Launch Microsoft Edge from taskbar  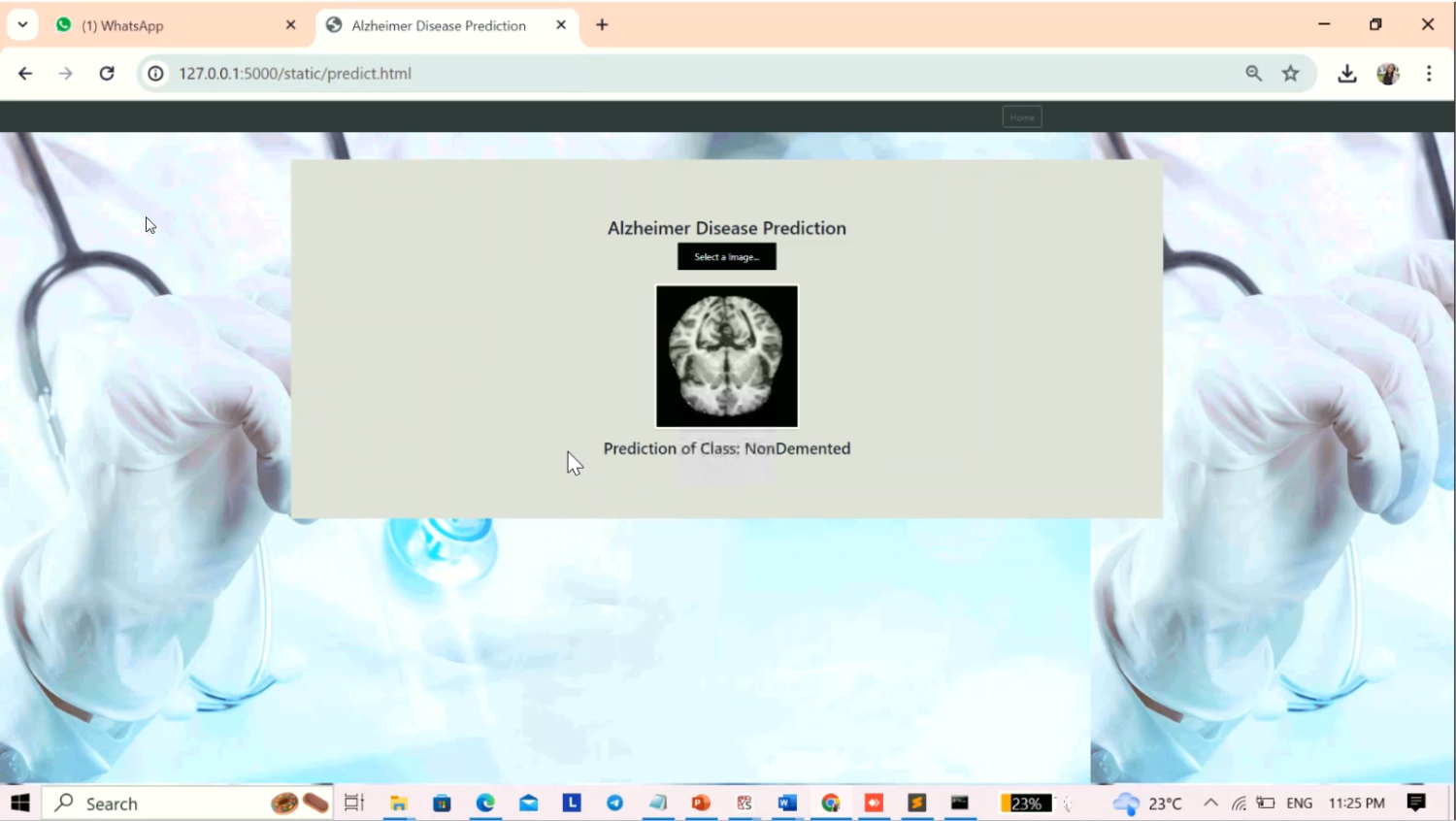coord(485,804)
